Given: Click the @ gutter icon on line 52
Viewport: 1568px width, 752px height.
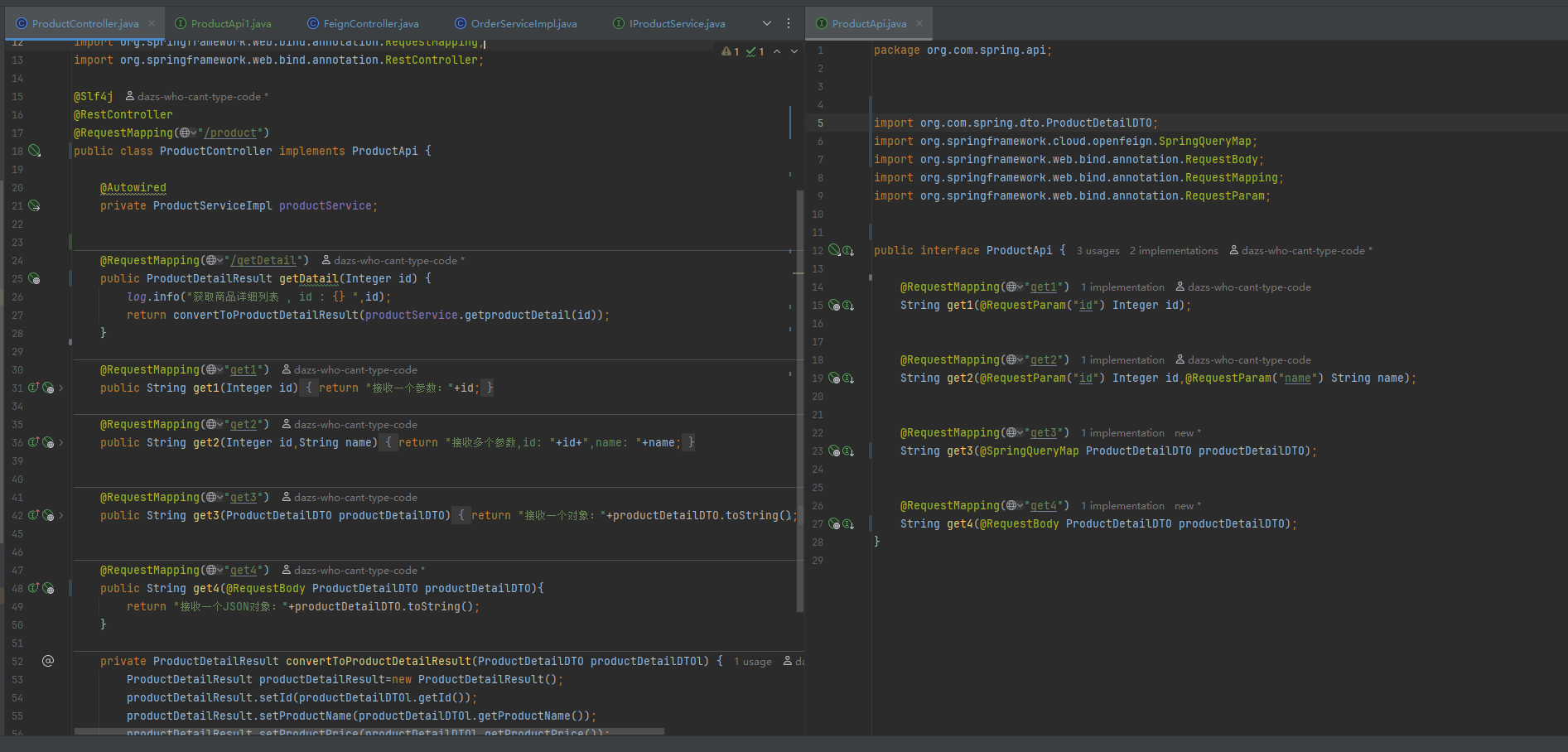Looking at the screenshot, I should [x=48, y=661].
